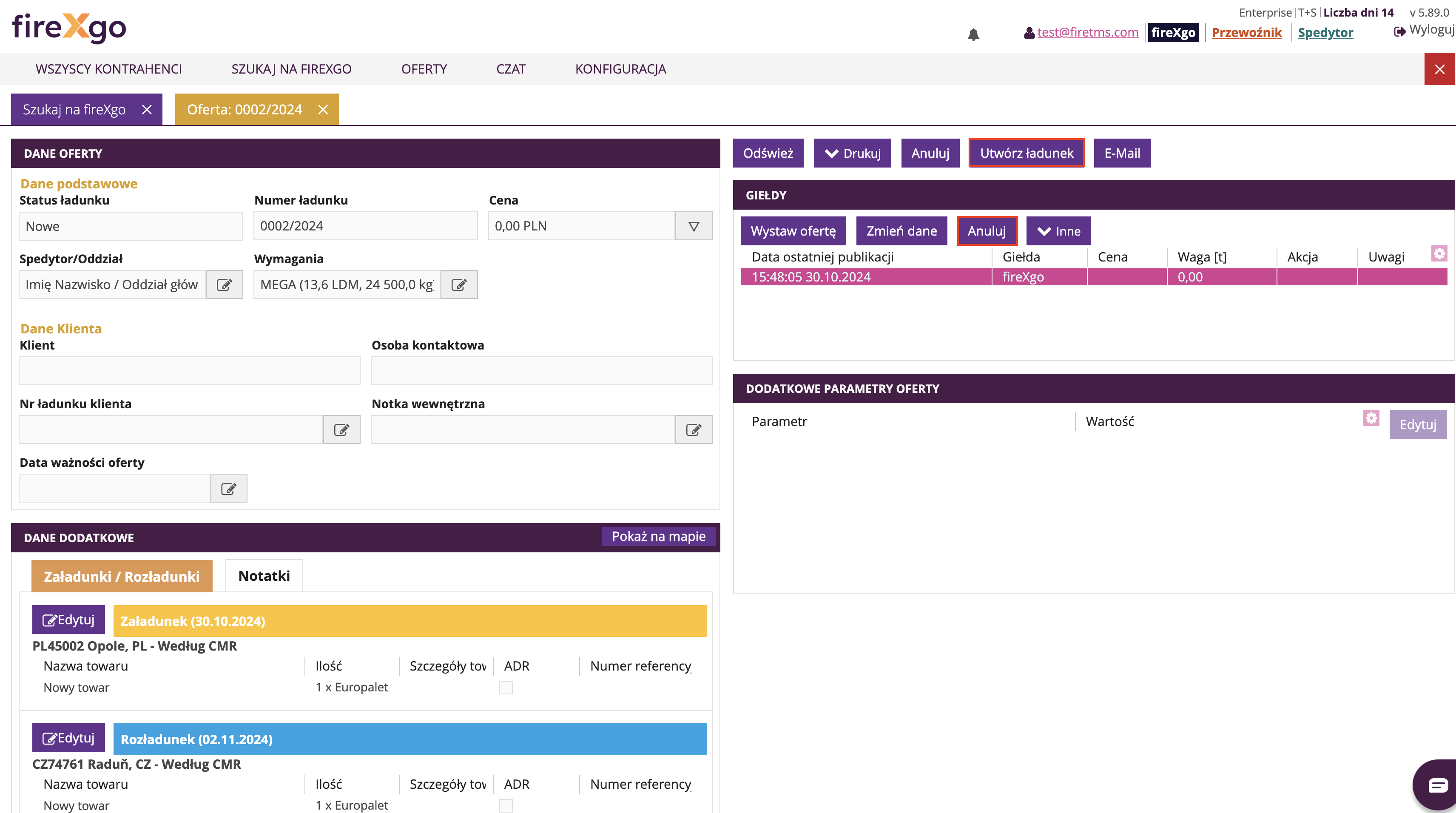Follow the Przewoźnik link in the header
This screenshot has width=1456, height=813.
(1246, 32)
